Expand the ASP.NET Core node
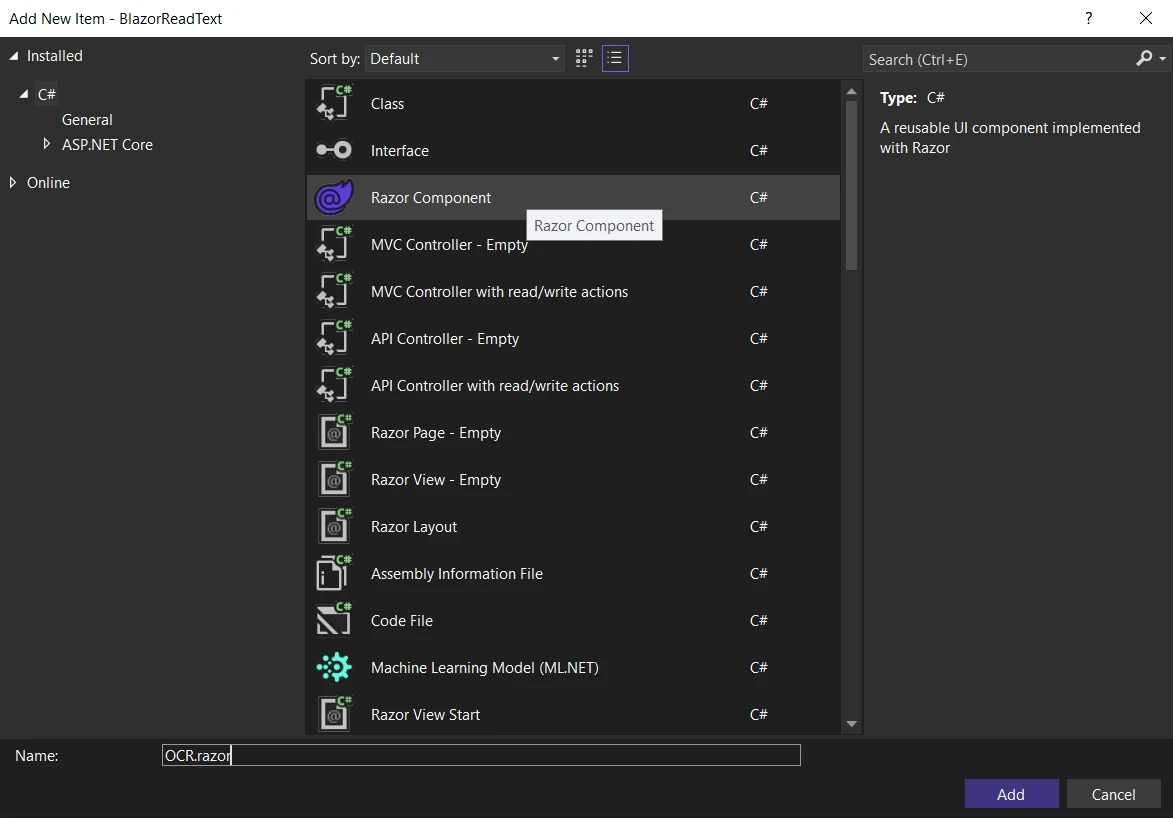This screenshot has height=818, width=1173. [46, 144]
